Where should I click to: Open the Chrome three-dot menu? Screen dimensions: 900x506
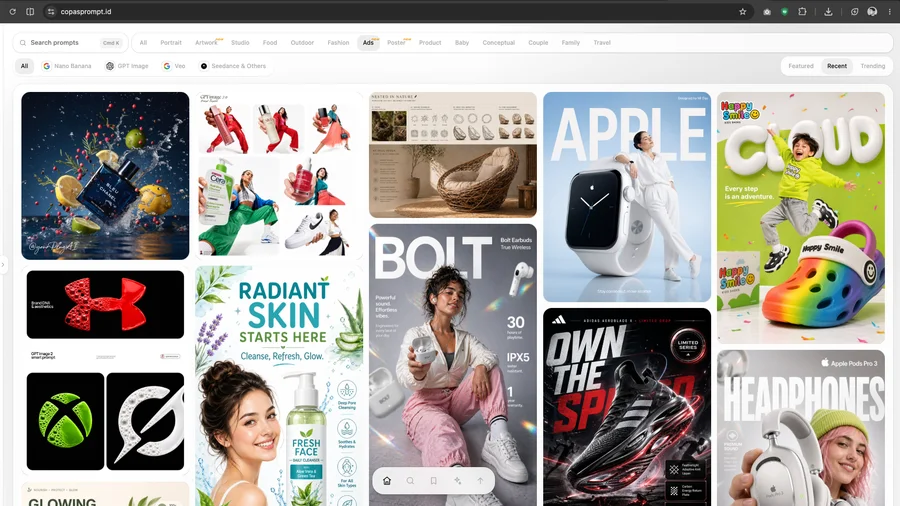tap(890, 11)
